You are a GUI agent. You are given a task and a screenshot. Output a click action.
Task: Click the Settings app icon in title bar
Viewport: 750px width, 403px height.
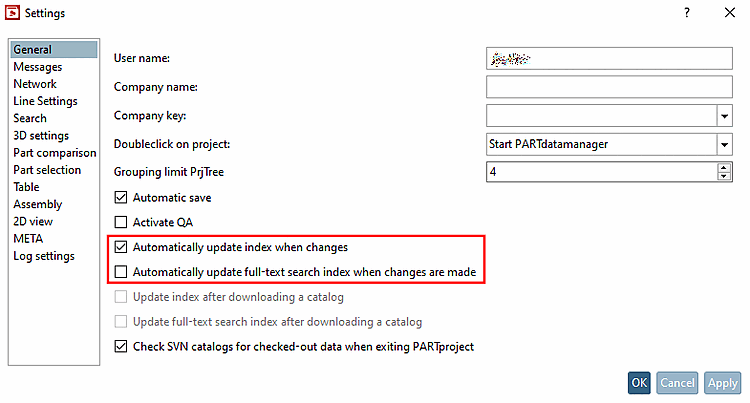point(13,13)
